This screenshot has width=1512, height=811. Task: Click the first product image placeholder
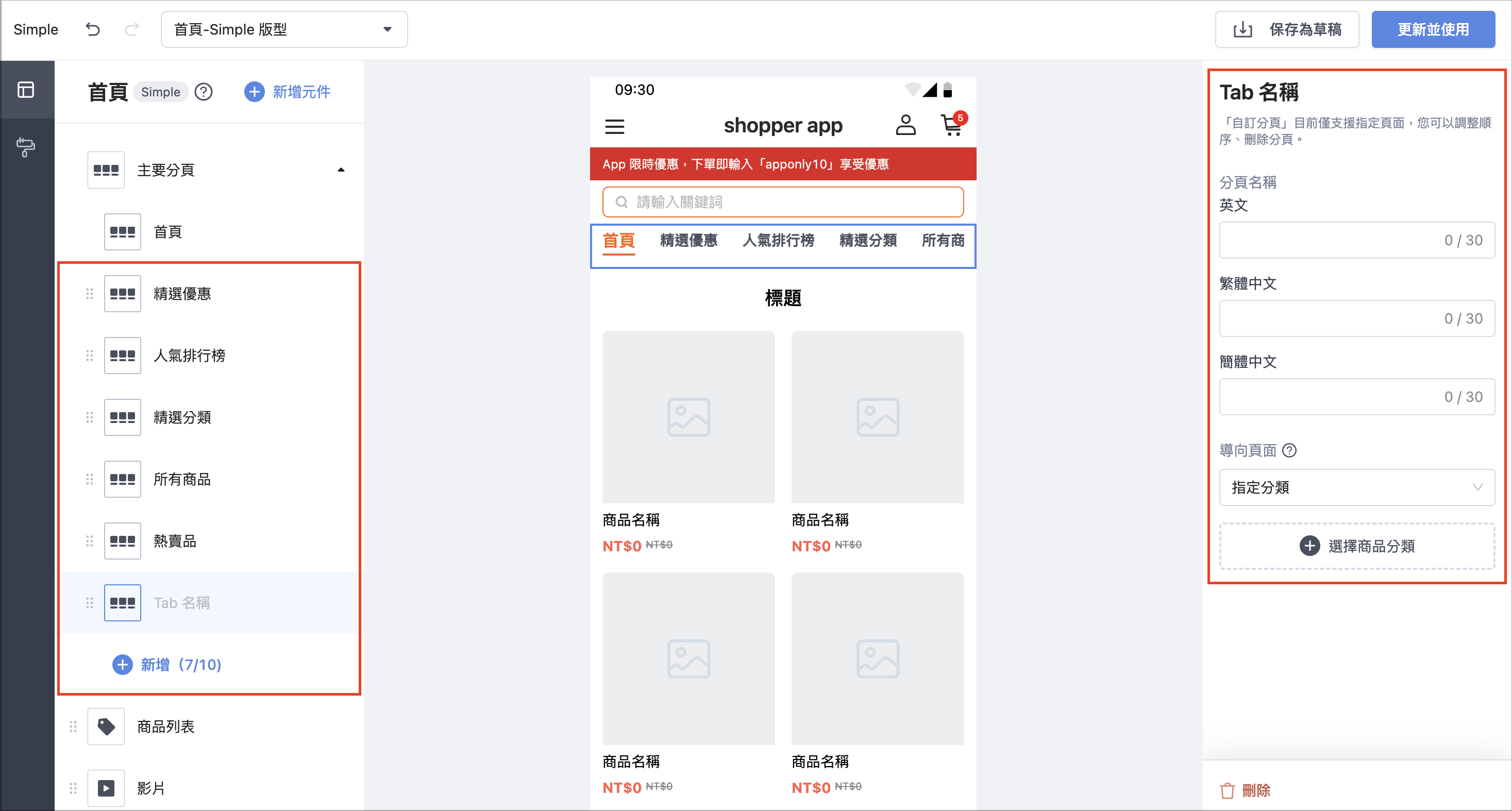688,417
